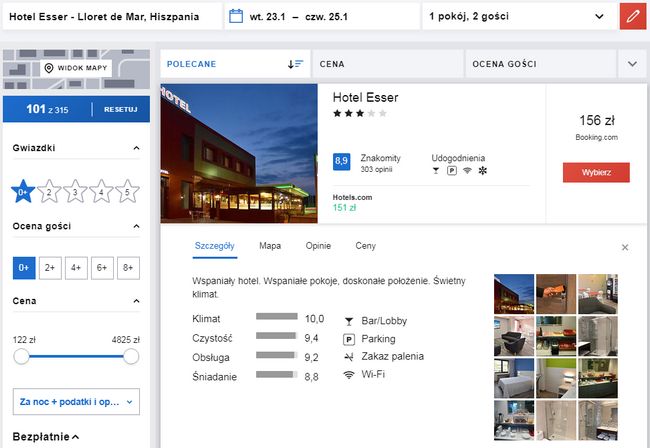The image size is (650, 448).
Task: Expand more sorting options chevron
Action: click(632, 64)
